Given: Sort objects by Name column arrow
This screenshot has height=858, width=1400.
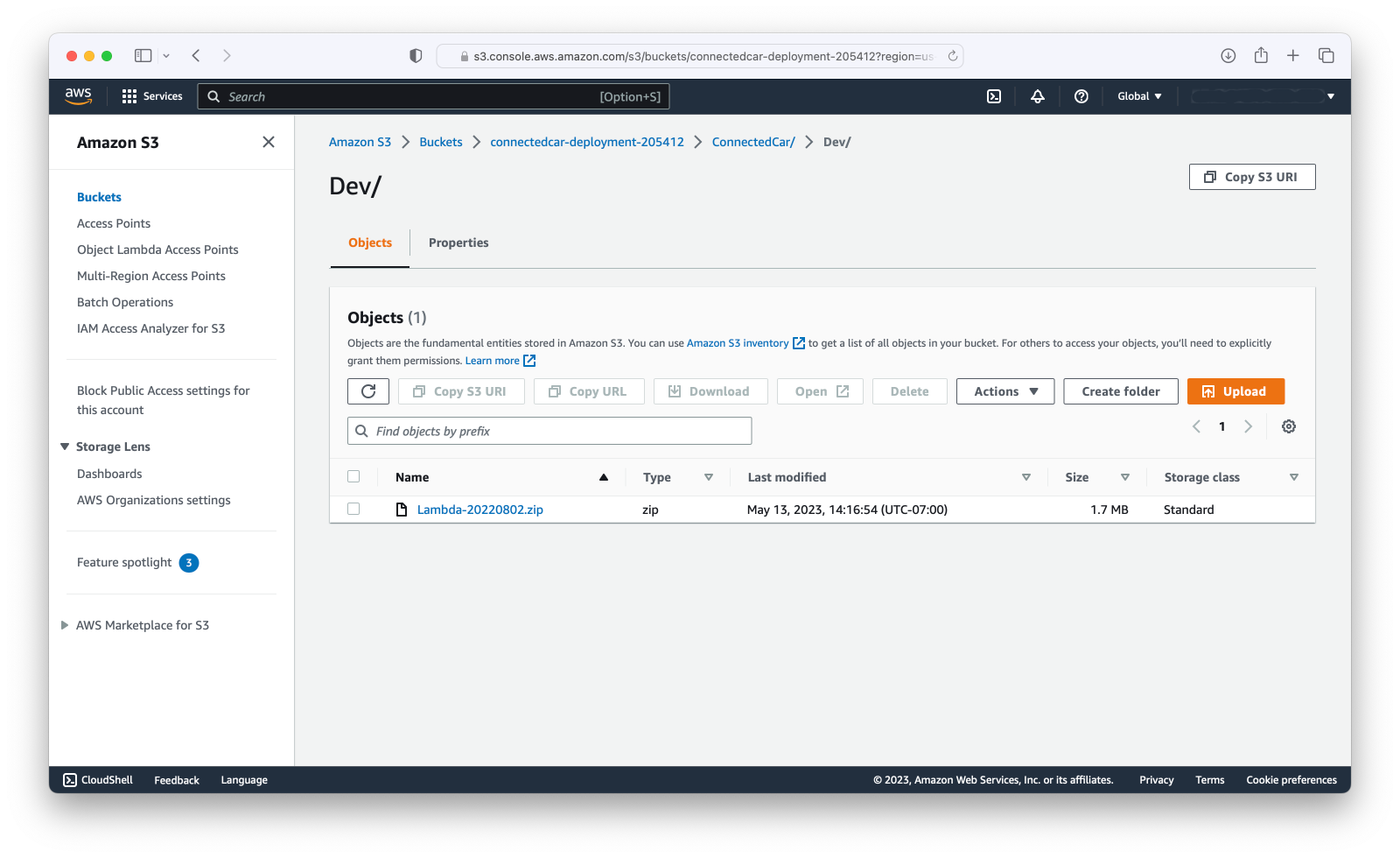Looking at the screenshot, I should pos(604,477).
